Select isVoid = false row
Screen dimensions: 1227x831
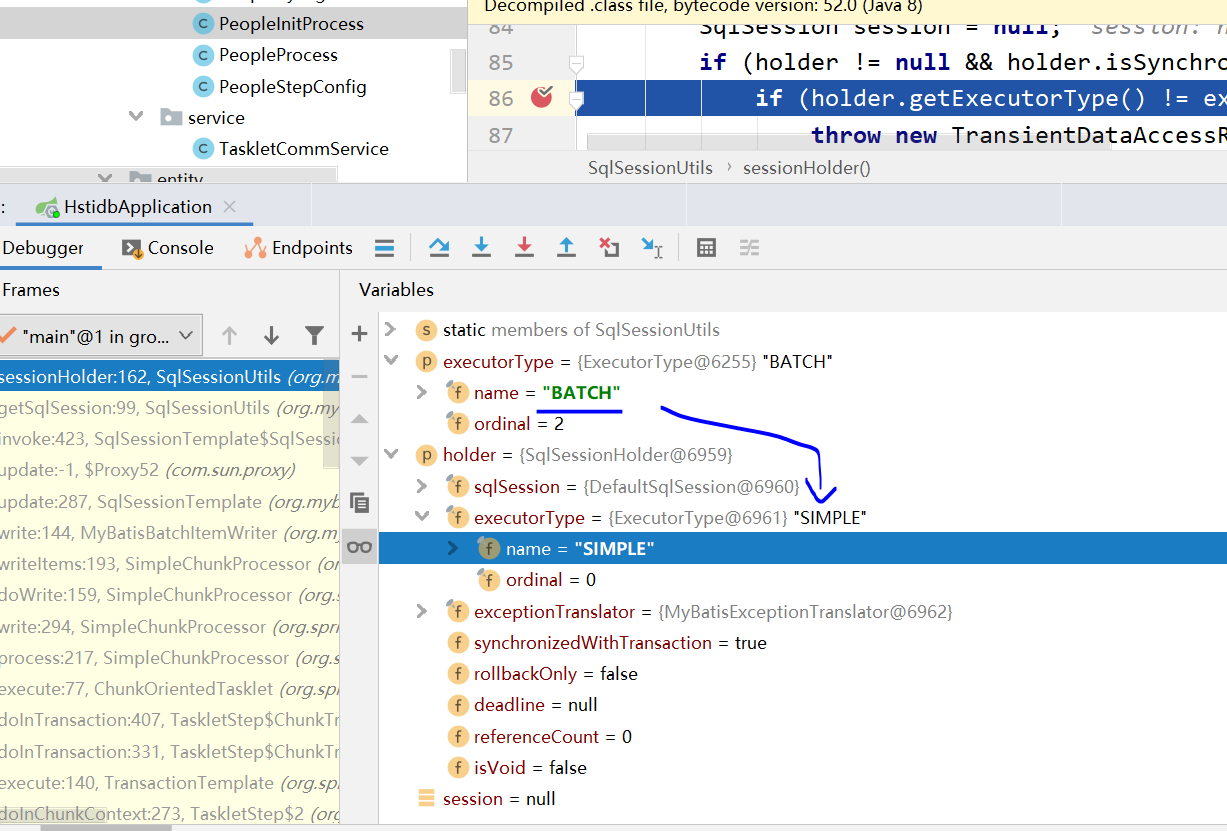tap(803, 768)
